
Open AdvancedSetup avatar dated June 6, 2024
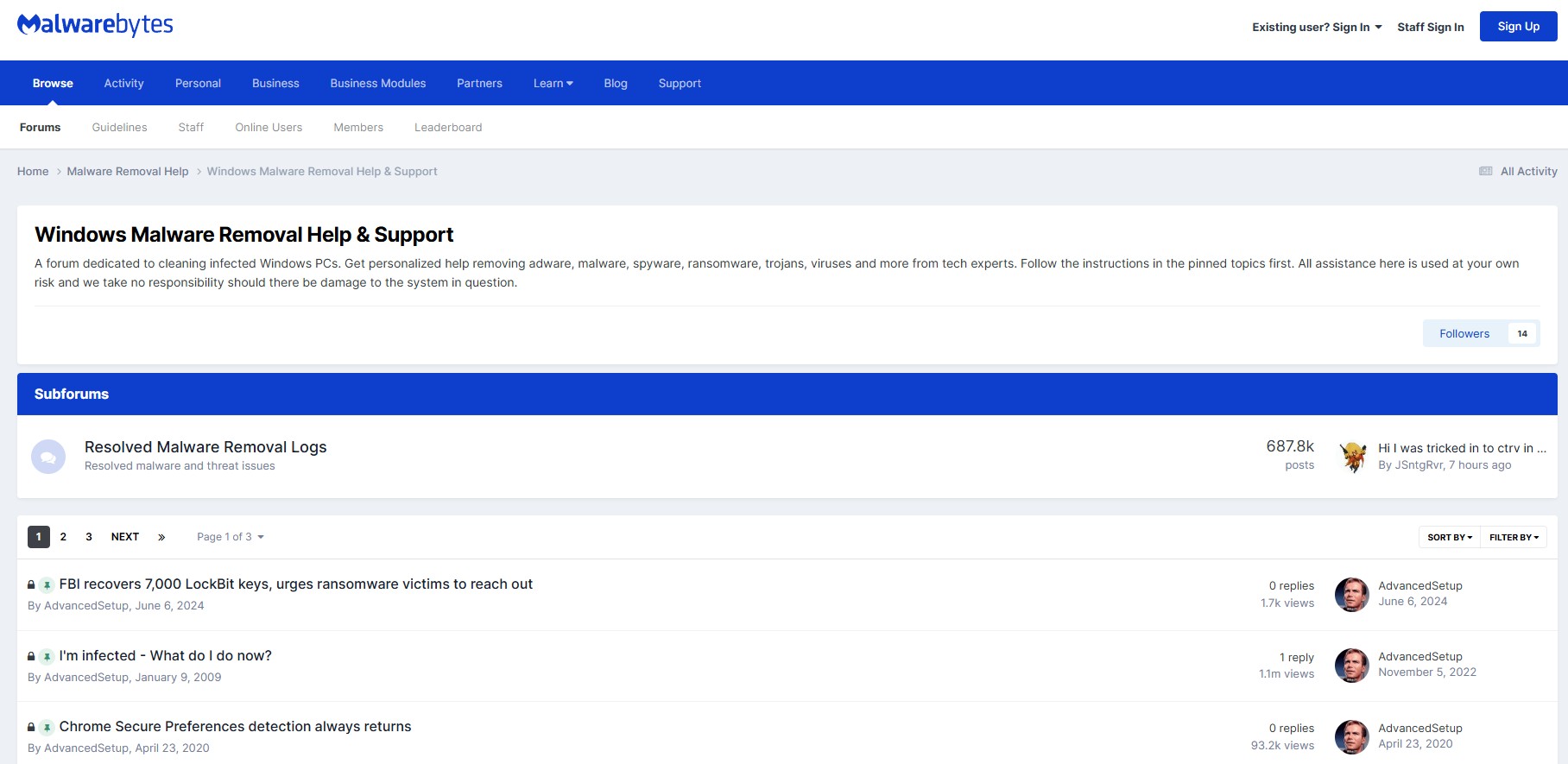1351,595
